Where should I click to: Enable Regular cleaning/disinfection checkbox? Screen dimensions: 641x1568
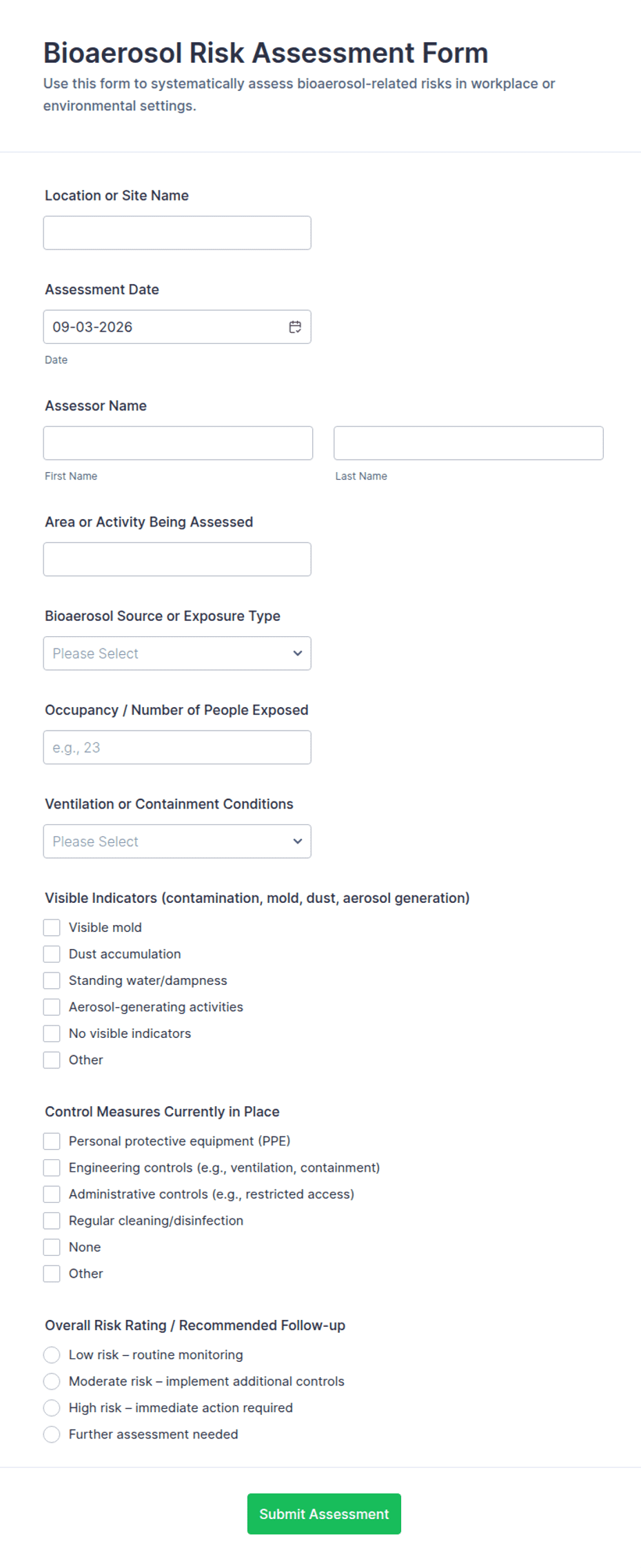(52, 1221)
